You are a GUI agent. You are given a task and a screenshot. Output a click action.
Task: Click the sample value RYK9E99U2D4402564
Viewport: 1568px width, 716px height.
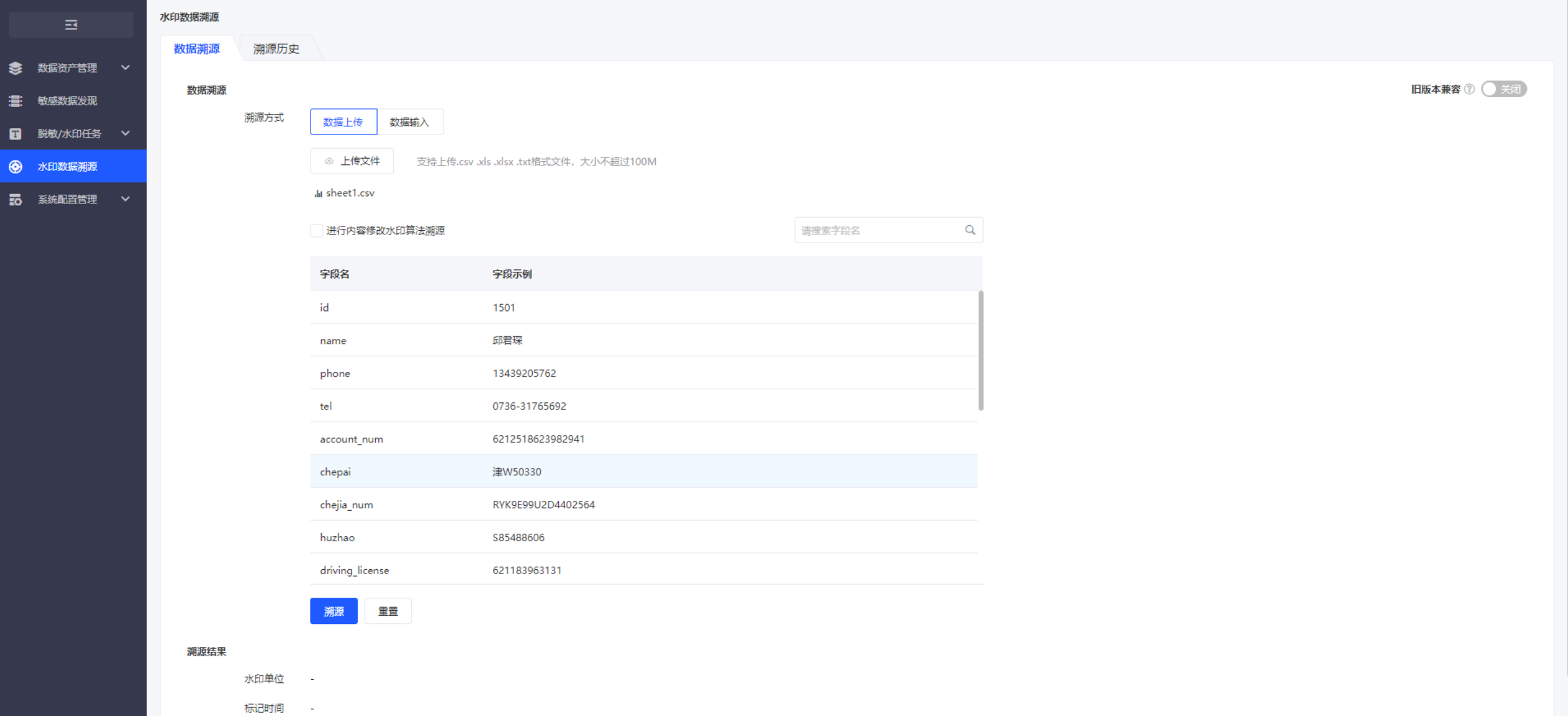click(x=544, y=504)
